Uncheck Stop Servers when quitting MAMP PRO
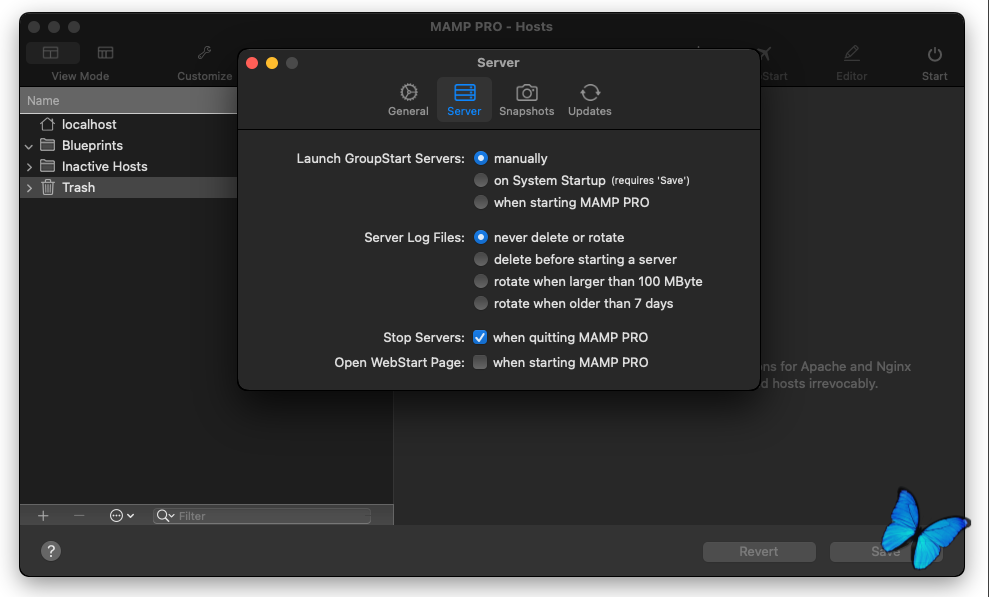Screen dimensions: 989x597 (x=480, y=337)
